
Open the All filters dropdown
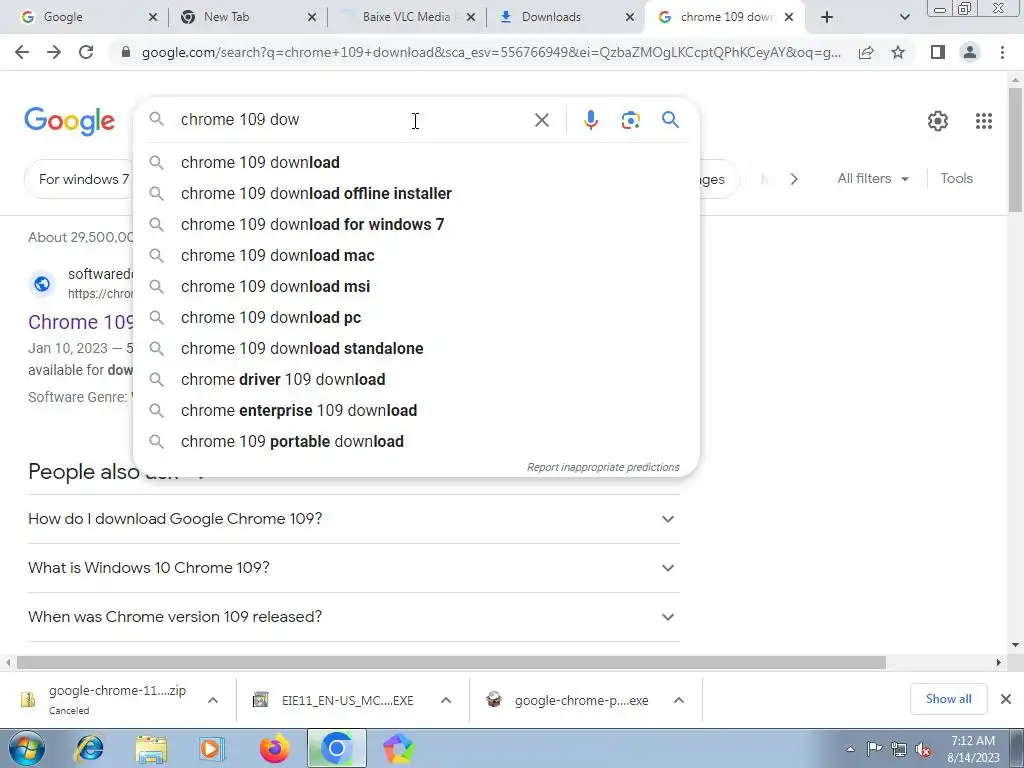[872, 178]
